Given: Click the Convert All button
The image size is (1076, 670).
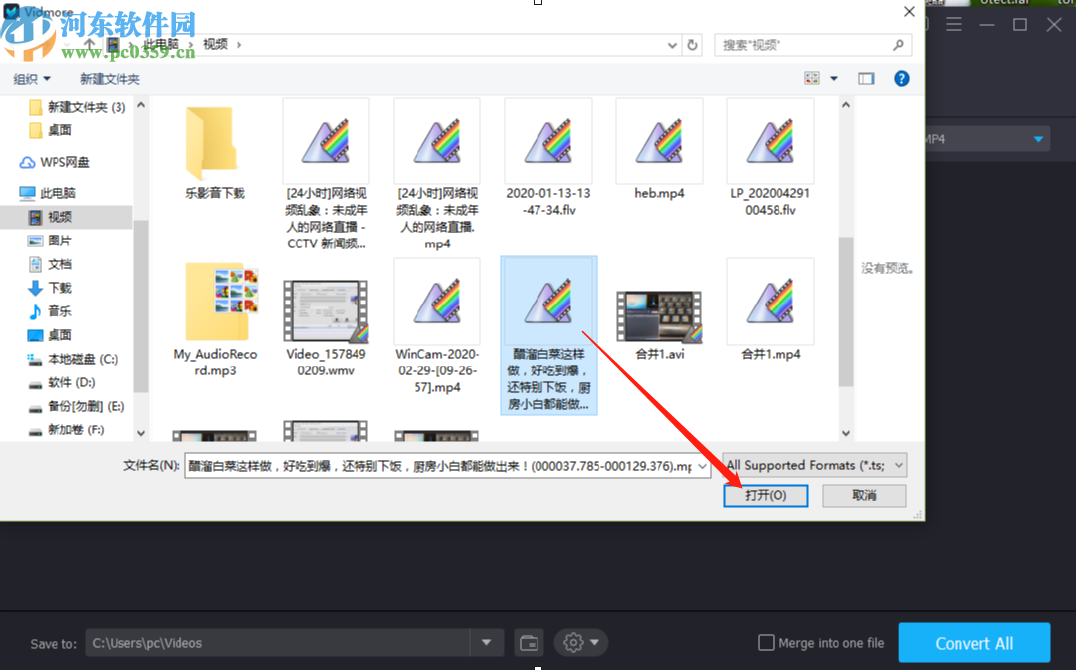Looking at the screenshot, I should coord(974,642).
